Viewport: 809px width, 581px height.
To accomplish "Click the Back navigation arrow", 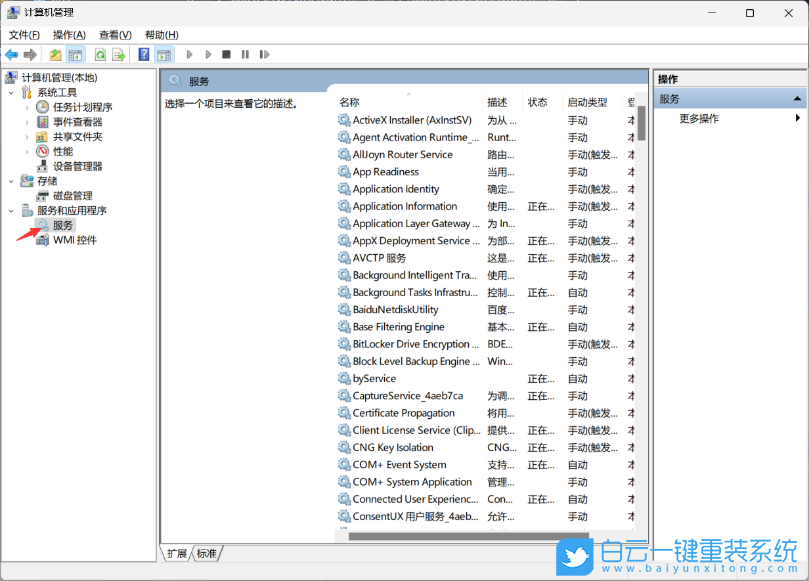I will [14, 55].
